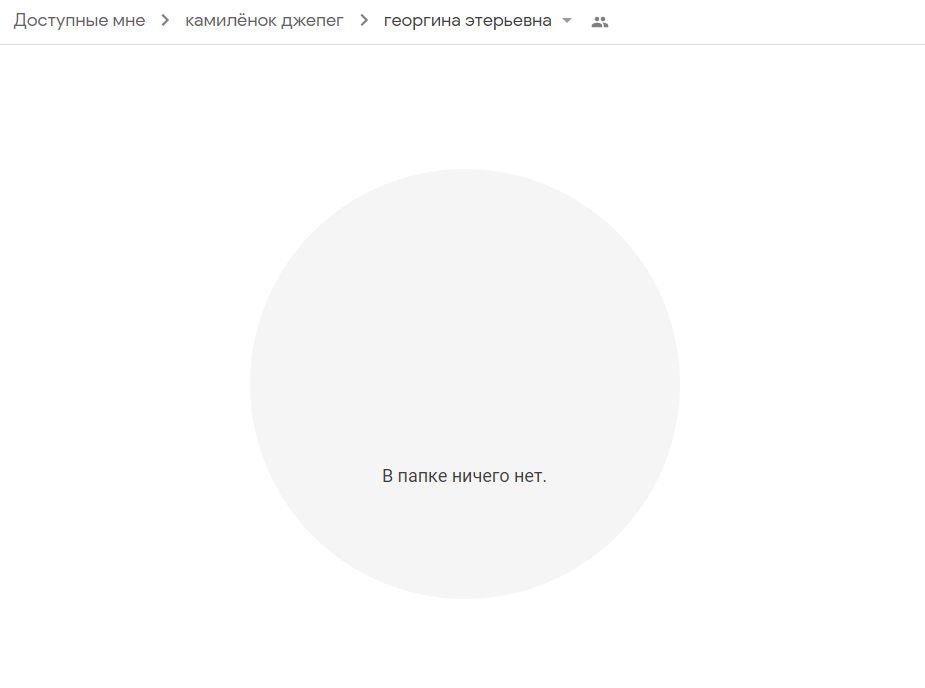Expand folder actions menu for георгина этерьевна

[x=567, y=21]
